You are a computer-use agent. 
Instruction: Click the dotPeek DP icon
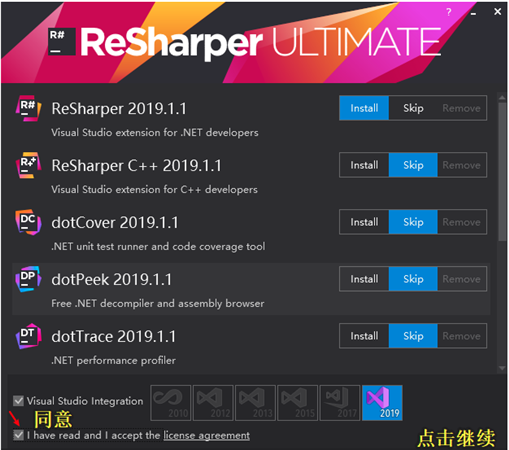click(28, 279)
